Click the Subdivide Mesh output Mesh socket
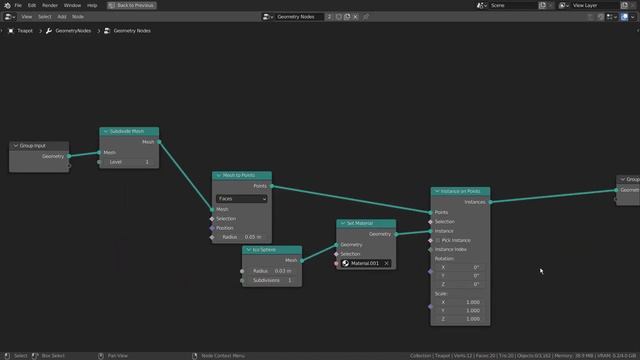The width and height of the screenshot is (640, 360). 159,142
